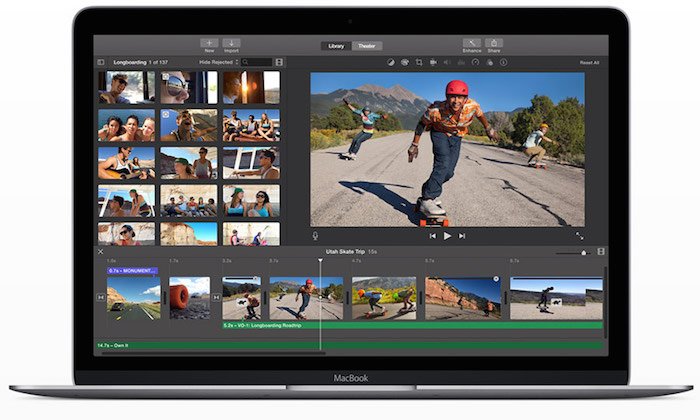
Task: Switch to the Library tab
Action: coord(336,46)
